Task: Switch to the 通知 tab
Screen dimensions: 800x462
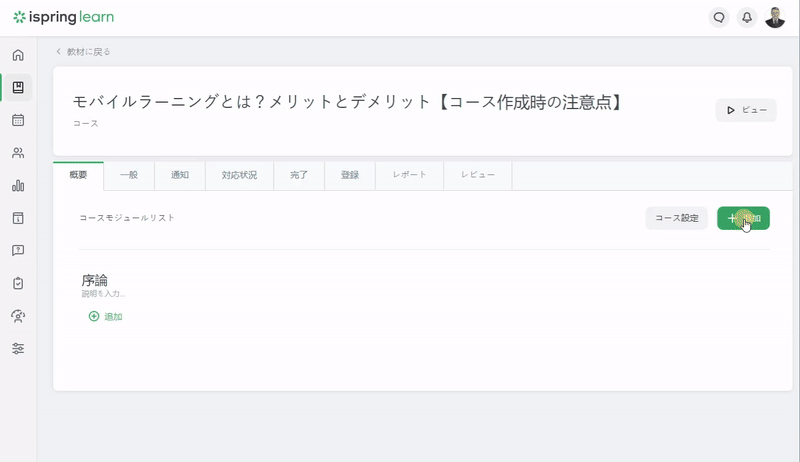Action: coord(180,175)
